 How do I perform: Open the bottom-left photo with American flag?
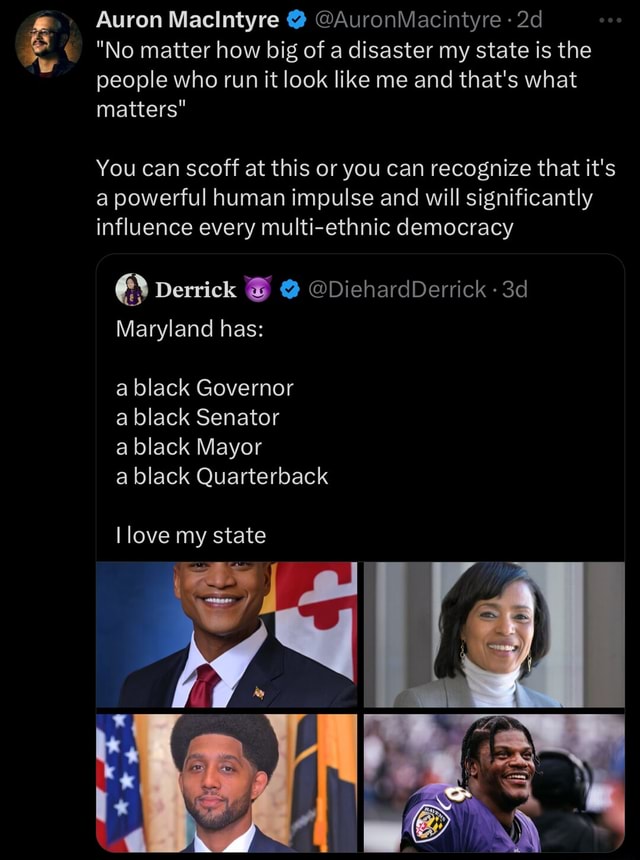(x=227, y=782)
